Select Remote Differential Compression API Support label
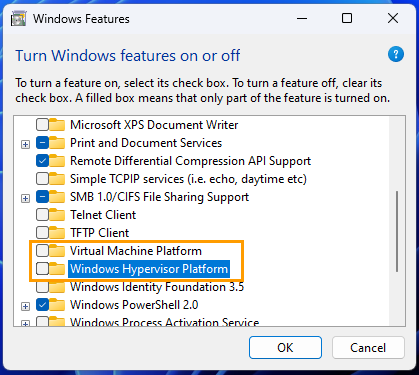The width and height of the screenshot is (419, 375). point(190,161)
